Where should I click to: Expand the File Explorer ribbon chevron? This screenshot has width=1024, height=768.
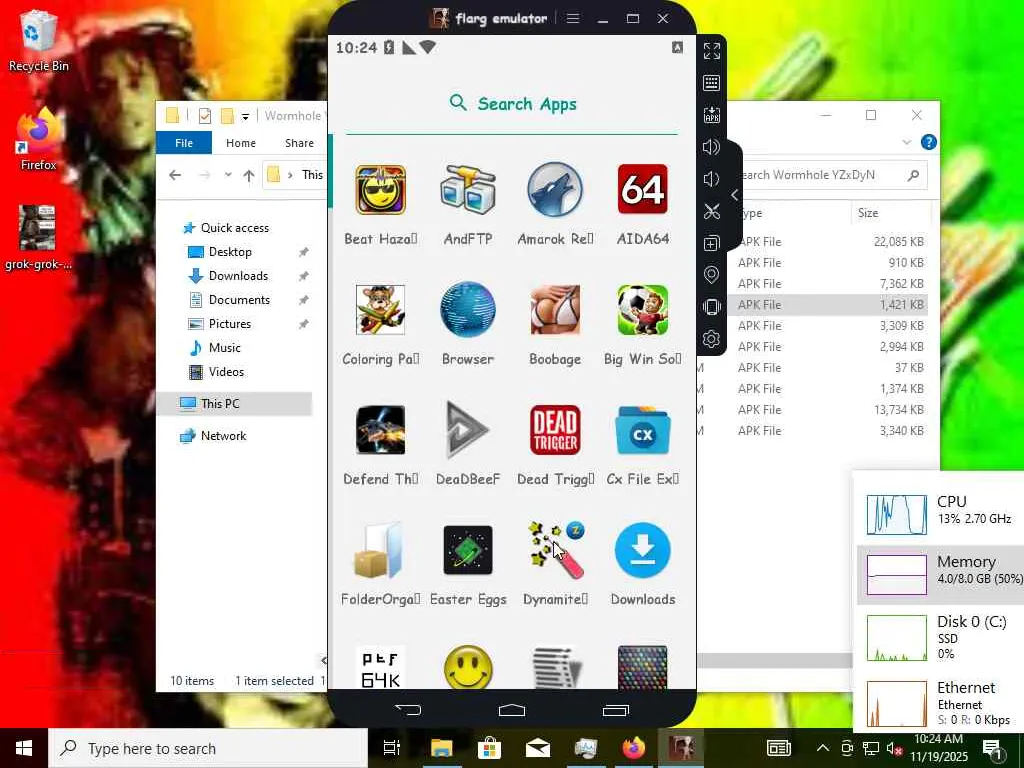[x=906, y=142]
